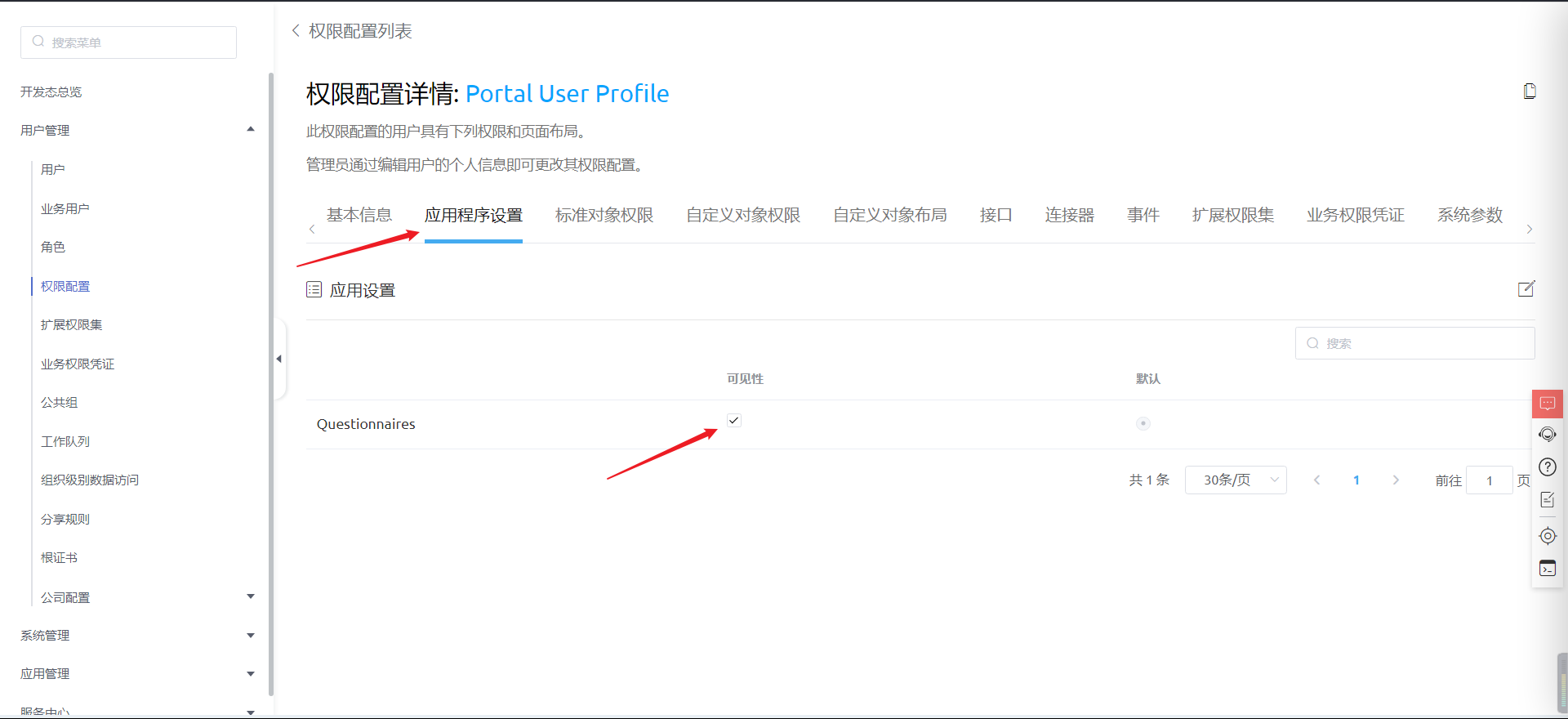Image resolution: width=1568 pixels, height=719 pixels.
Task: Open 开发态总览 in the sidebar
Action: pos(51,92)
